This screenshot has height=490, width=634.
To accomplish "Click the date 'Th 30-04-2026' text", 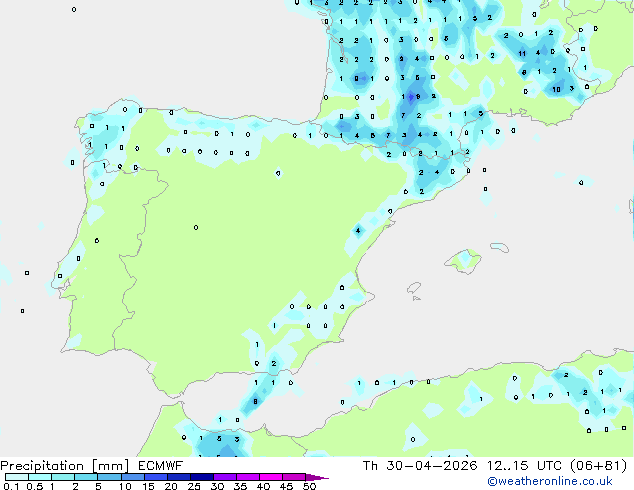I will click(419, 466).
